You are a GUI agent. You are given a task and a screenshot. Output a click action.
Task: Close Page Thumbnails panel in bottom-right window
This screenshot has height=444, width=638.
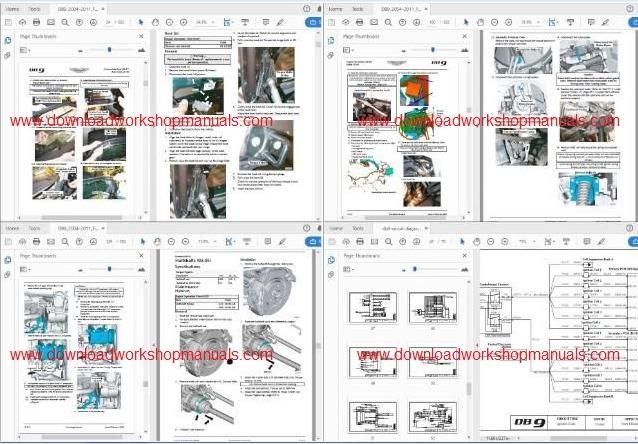(x=465, y=256)
